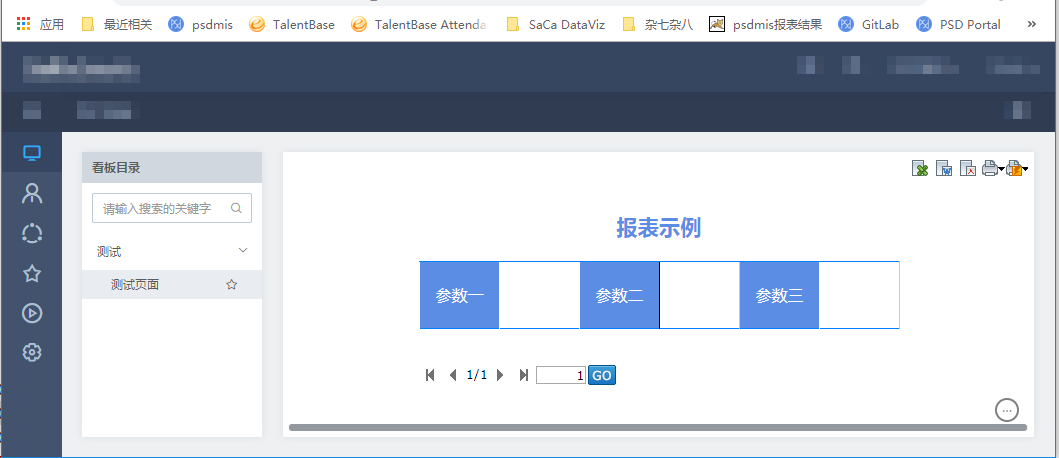Click the monitor dashboard sidebar icon
The image size is (1059, 458).
click(32, 154)
